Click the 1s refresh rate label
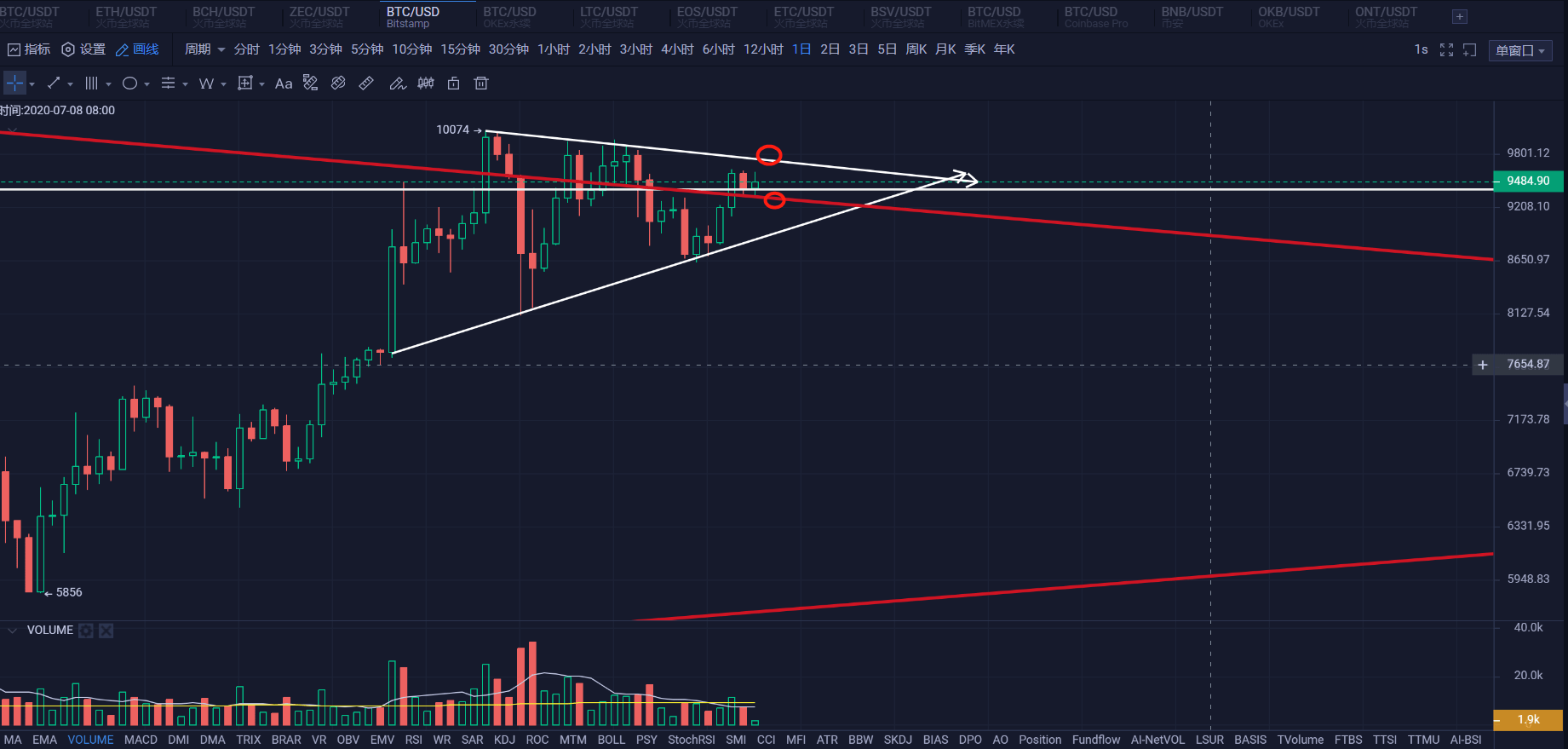Image resolution: width=1568 pixels, height=749 pixels. coord(1421,49)
